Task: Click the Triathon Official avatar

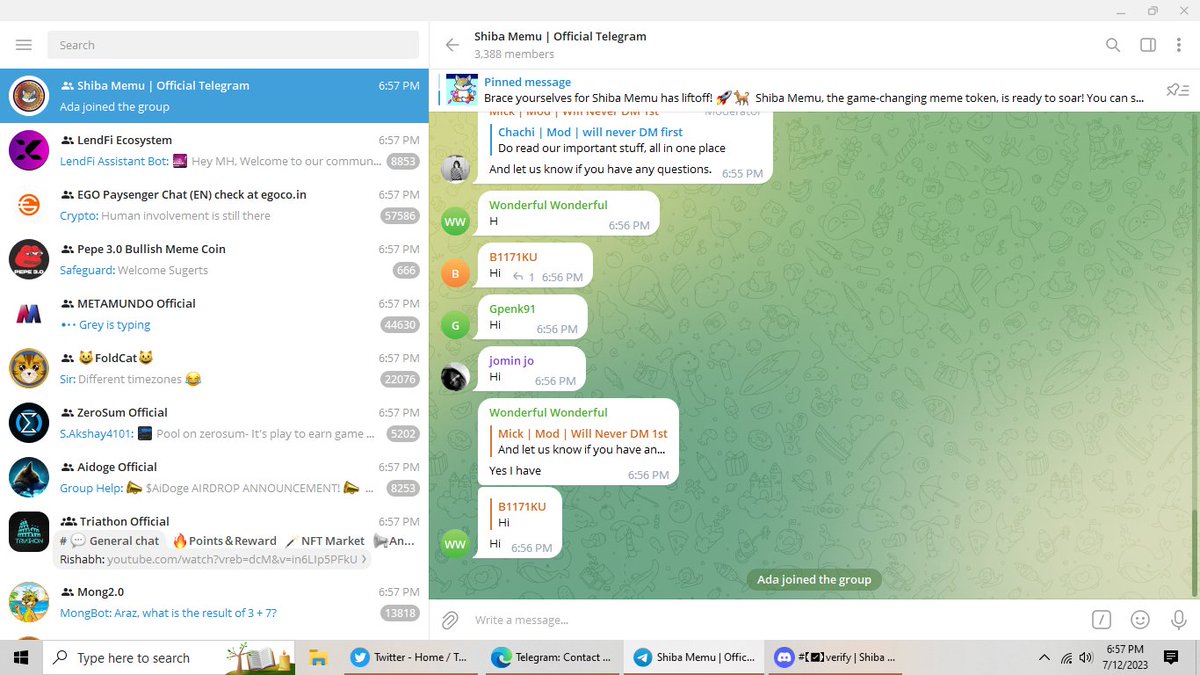Action: click(x=29, y=532)
